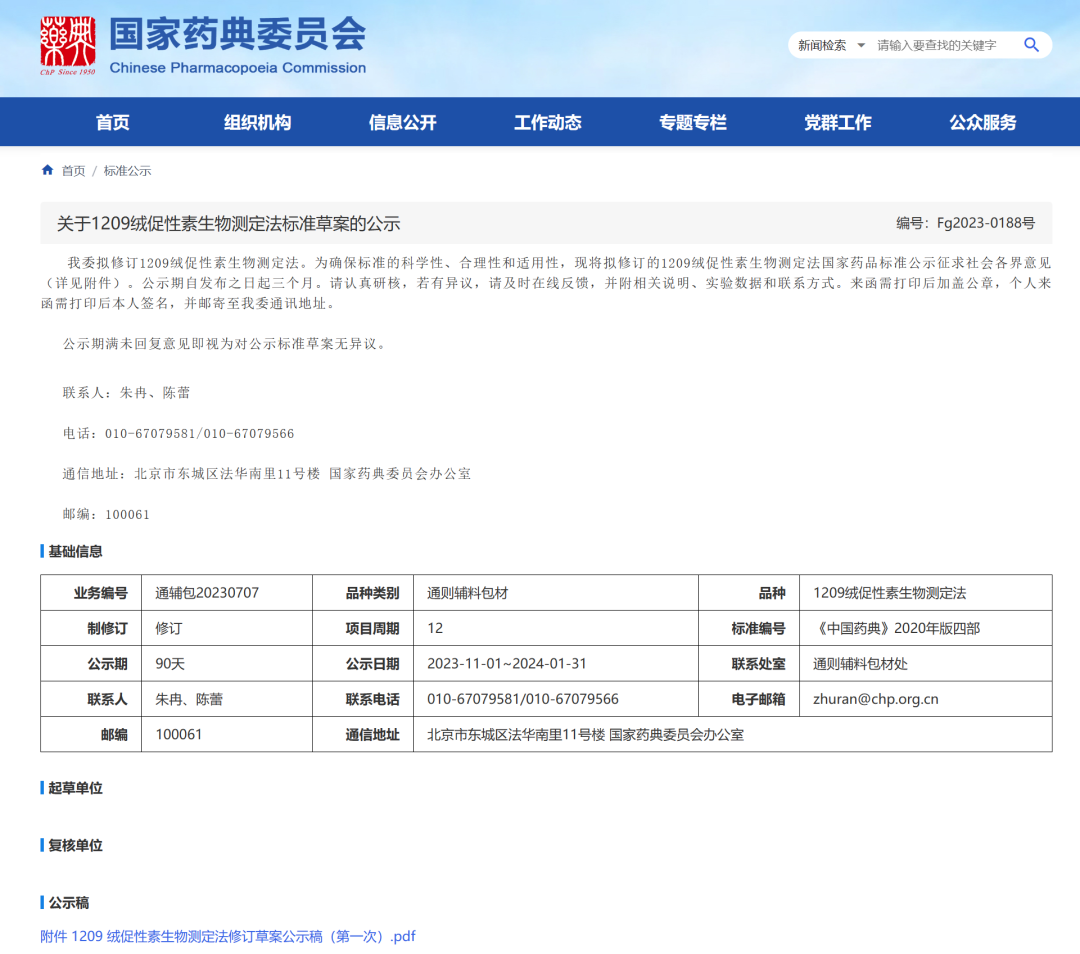Click the search magnifier icon

[1030, 45]
